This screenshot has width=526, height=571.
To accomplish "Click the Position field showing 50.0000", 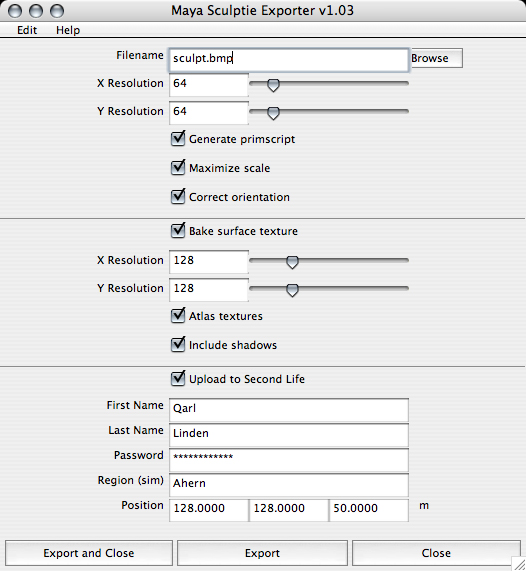I will (x=368, y=510).
